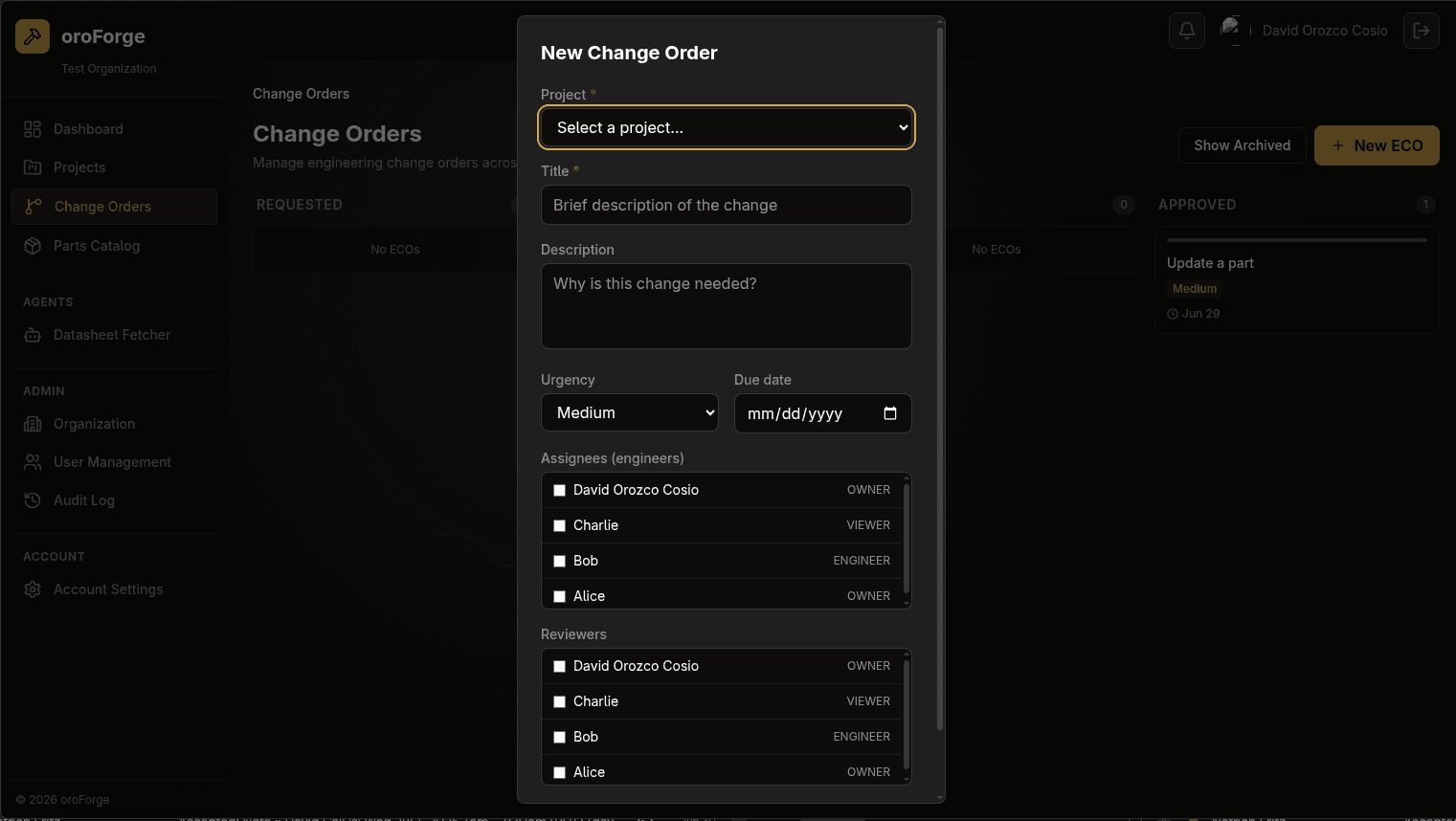Click the Audit Log history icon
This screenshot has height=821, width=1456.
click(33, 500)
